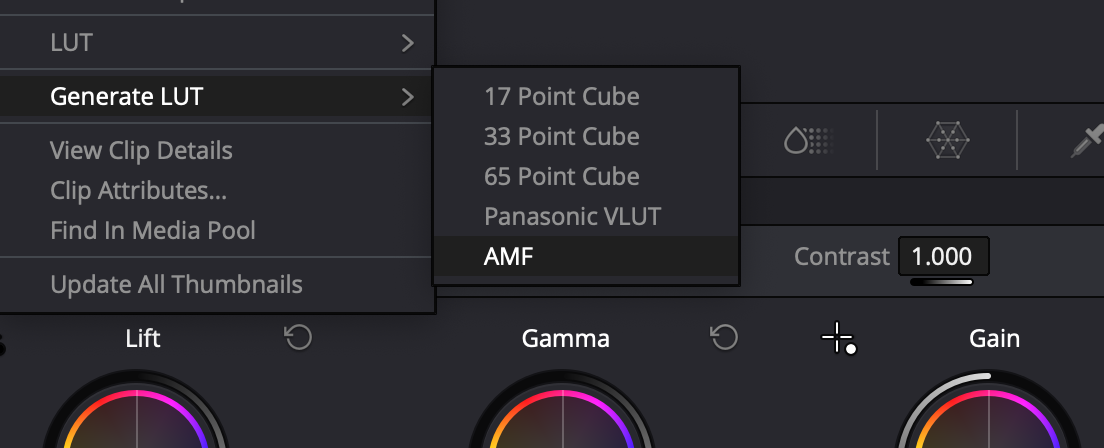Reset the Lift color wheel
The height and width of the screenshot is (448, 1104).
(x=297, y=338)
